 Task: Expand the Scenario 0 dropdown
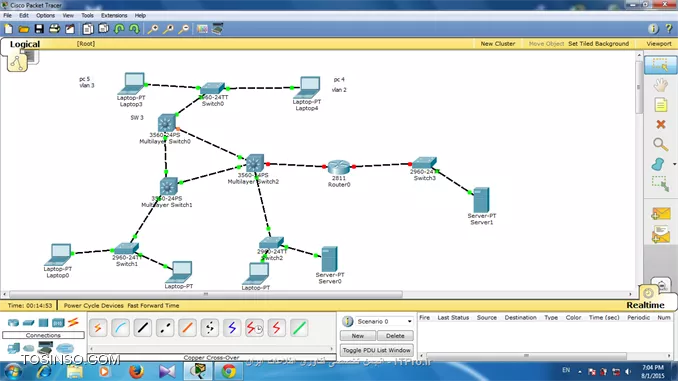click(x=409, y=321)
